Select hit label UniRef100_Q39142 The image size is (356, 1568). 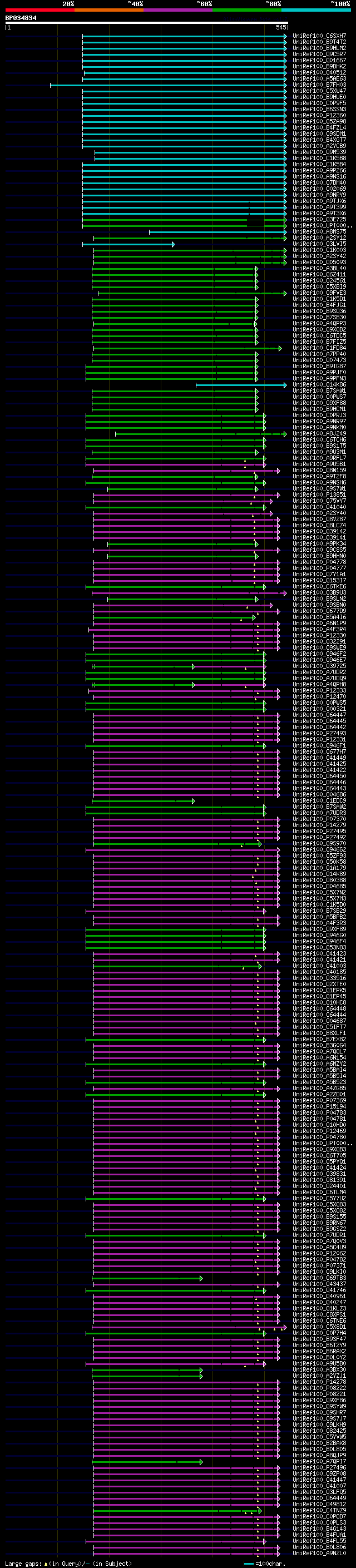coord(319,531)
